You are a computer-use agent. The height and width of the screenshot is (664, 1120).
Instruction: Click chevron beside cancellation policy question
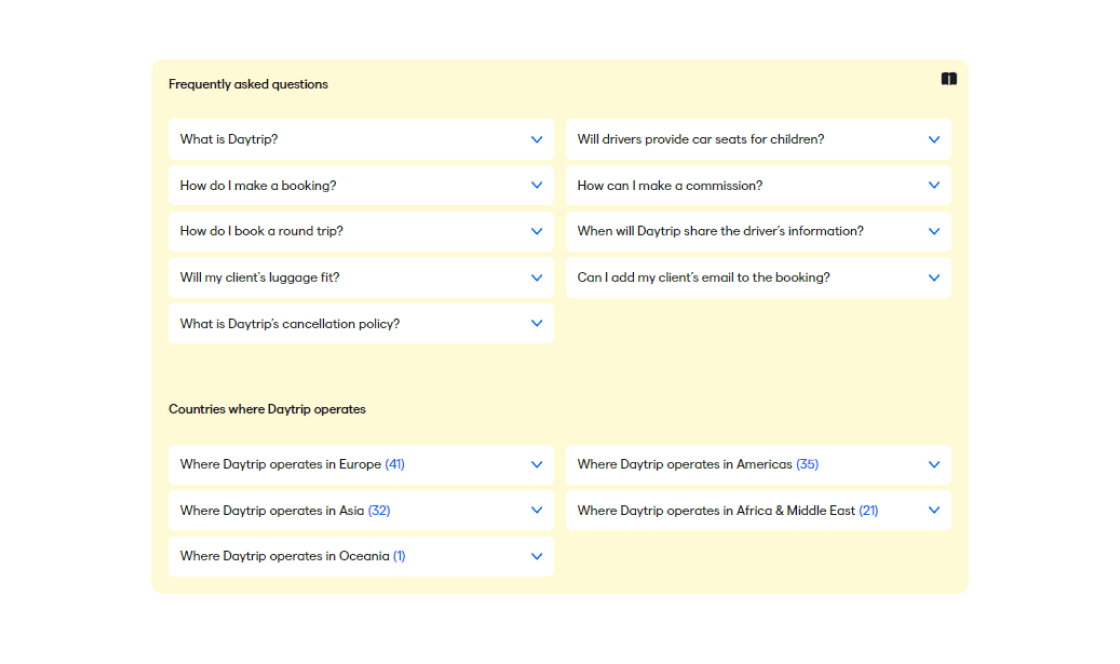[536, 323]
